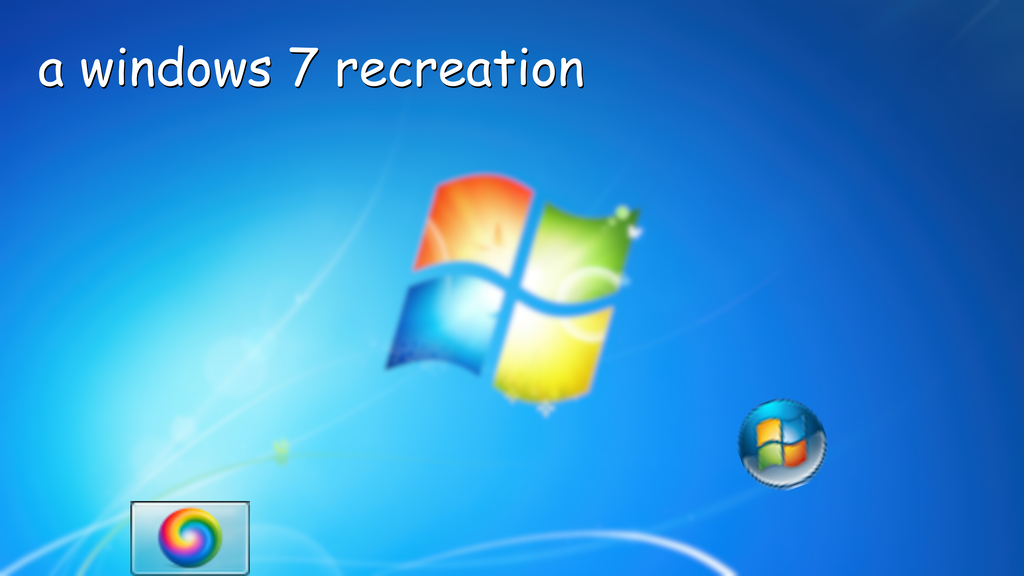Viewport: 1024px width, 576px height.
Task: Click the Windows flag inside the Start orb
Action: click(x=784, y=442)
